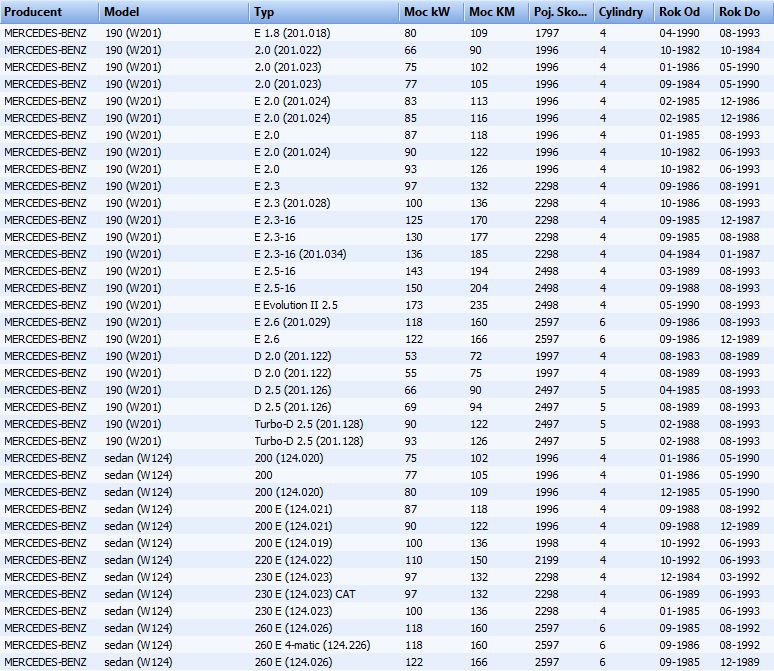Click power value 53 kW
The height and width of the screenshot is (671, 774).
click(x=411, y=356)
